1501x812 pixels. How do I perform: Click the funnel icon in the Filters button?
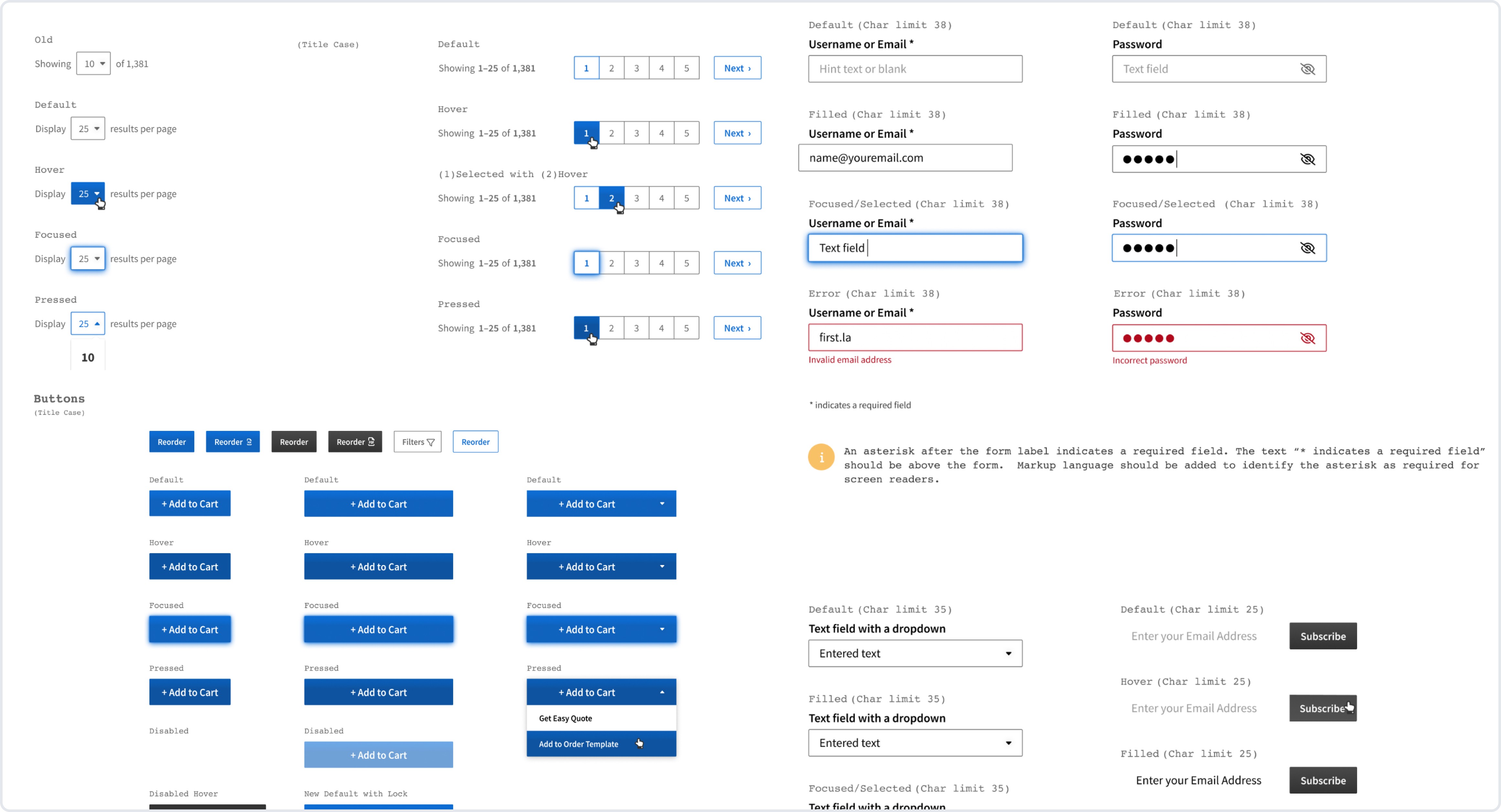(x=431, y=442)
